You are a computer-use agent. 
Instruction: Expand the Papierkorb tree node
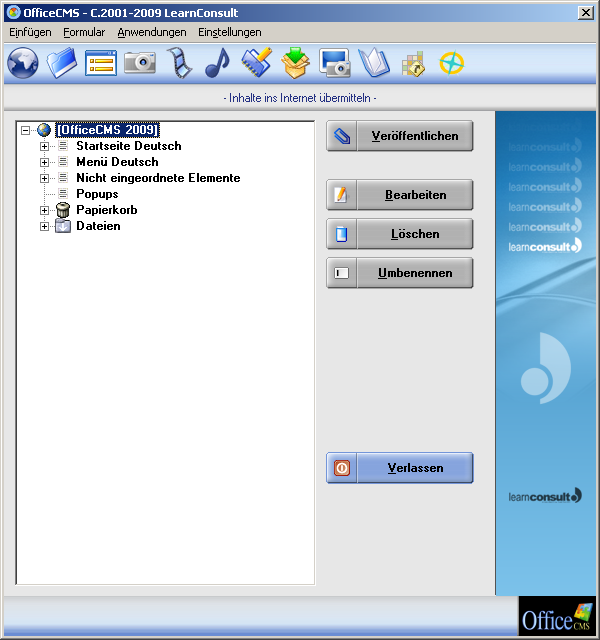pyautogui.click(x=44, y=210)
